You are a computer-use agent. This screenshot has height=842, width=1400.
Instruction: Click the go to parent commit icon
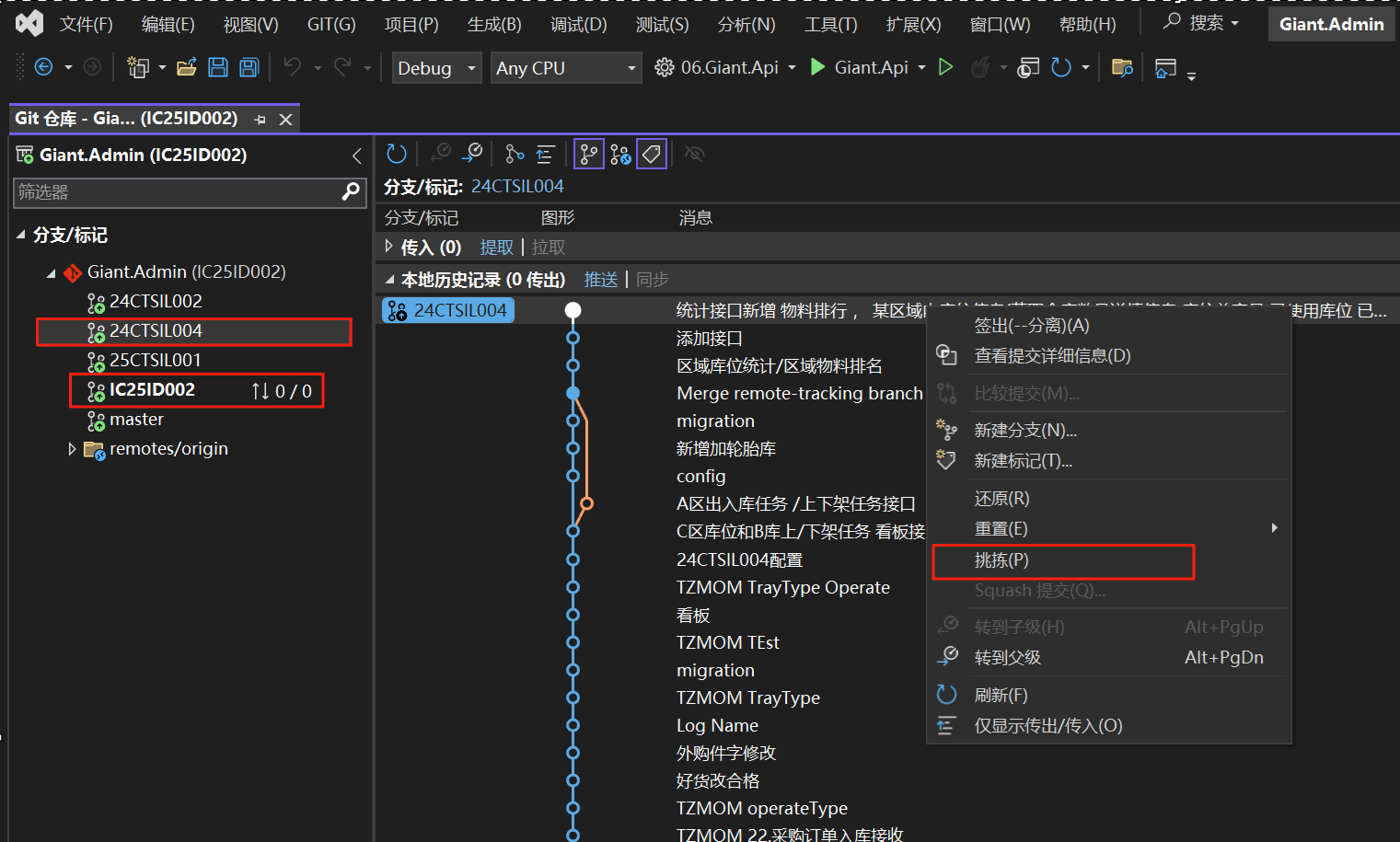pyautogui.click(x=472, y=154)
